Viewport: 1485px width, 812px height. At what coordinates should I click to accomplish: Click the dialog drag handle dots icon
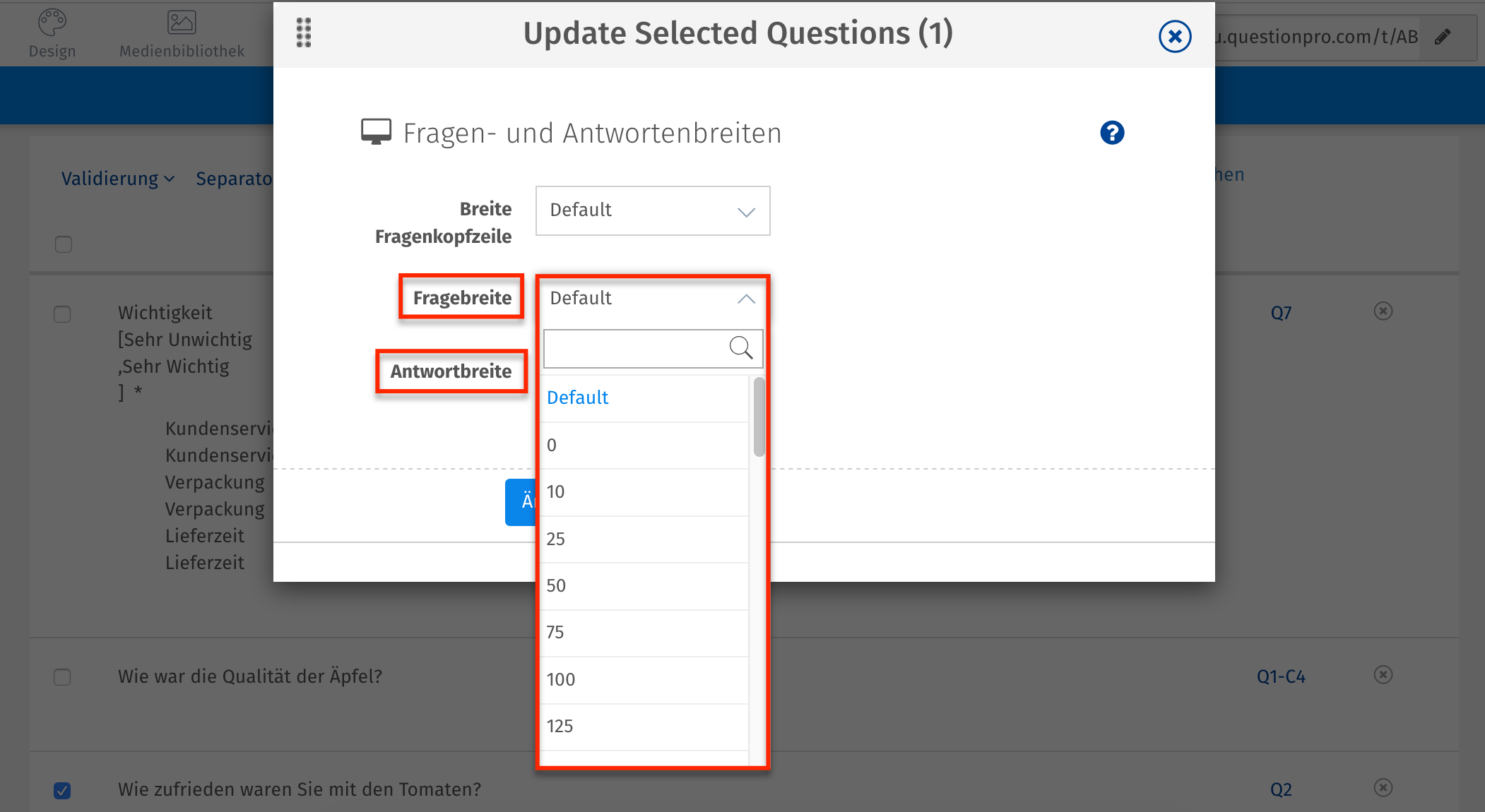point(304,32)
